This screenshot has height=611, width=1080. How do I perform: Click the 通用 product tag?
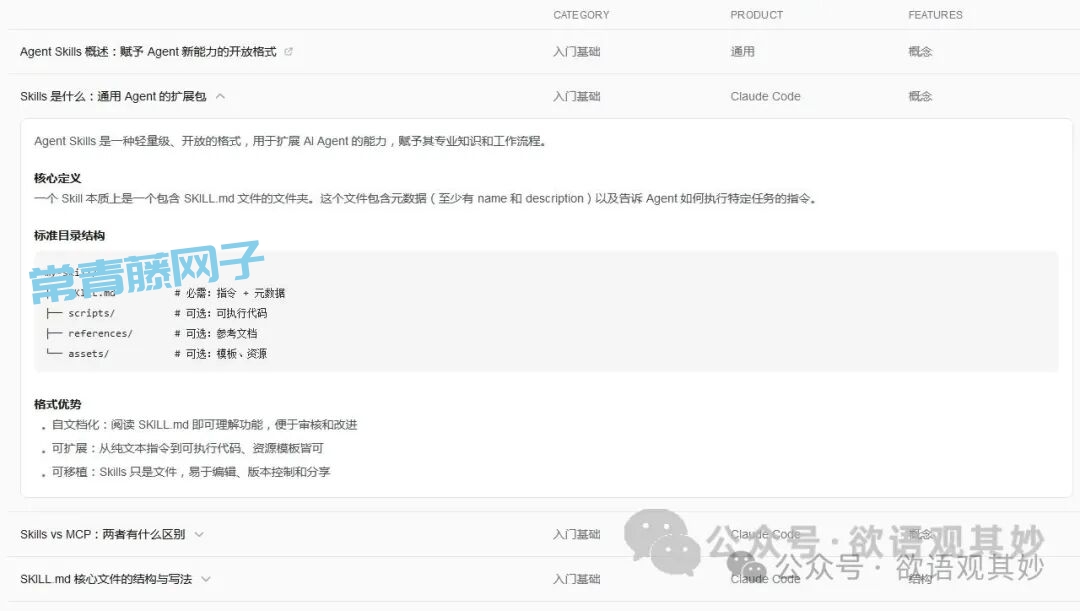(743, 52)
